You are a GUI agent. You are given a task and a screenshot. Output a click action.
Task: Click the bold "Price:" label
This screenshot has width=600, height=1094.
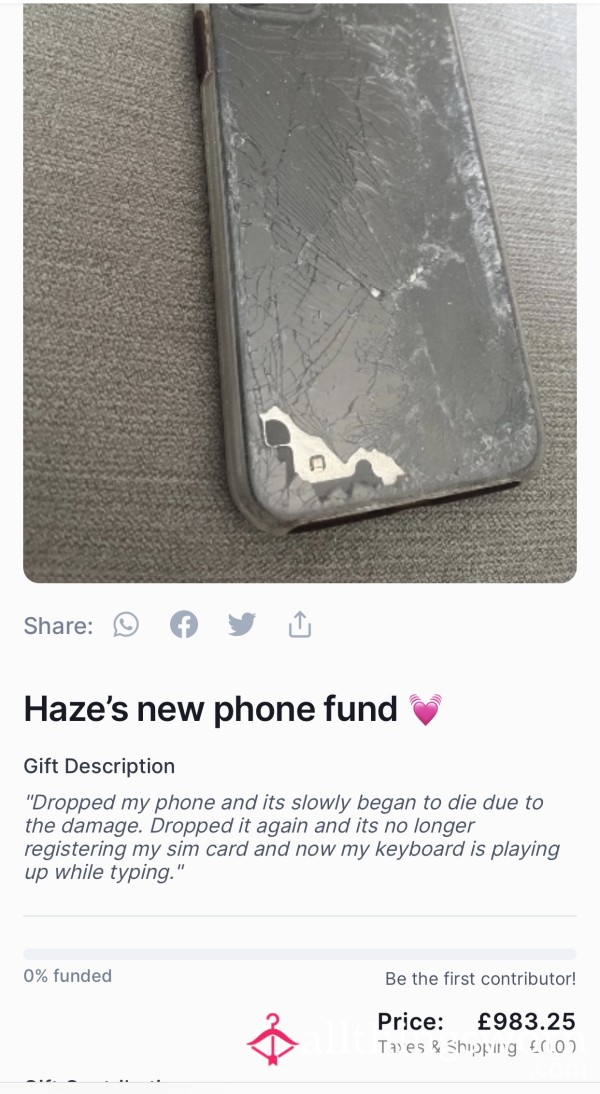tap(410, 1021)
